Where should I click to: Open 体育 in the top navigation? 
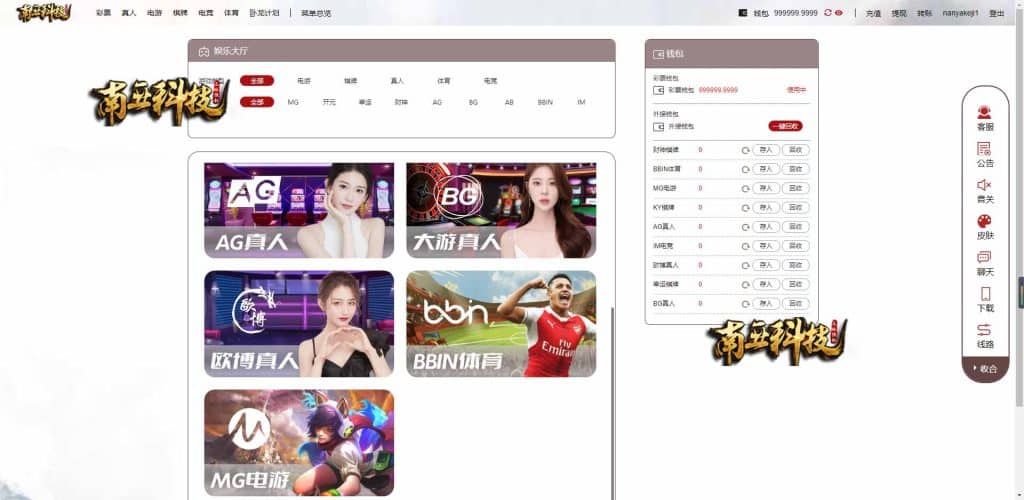[x=231, y=12]
